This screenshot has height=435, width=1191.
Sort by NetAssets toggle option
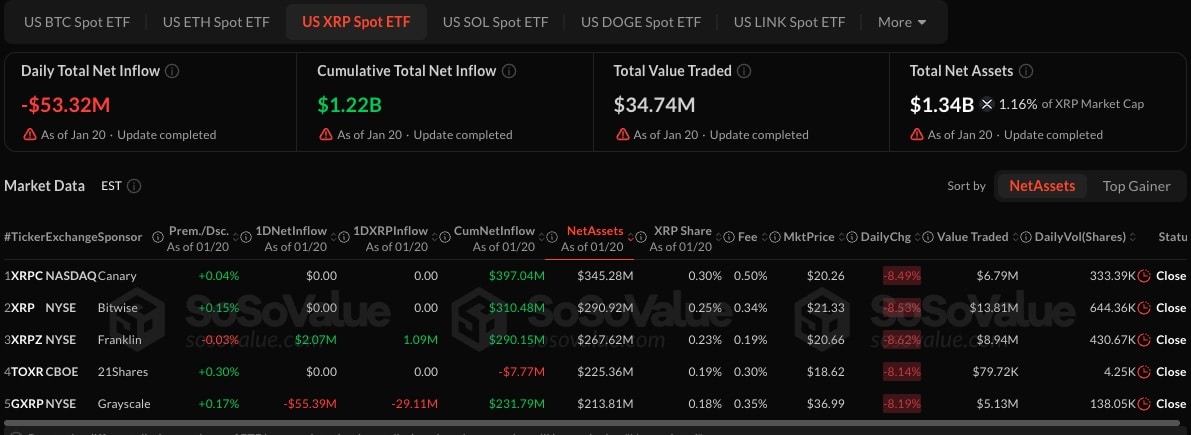(1042, 186)
